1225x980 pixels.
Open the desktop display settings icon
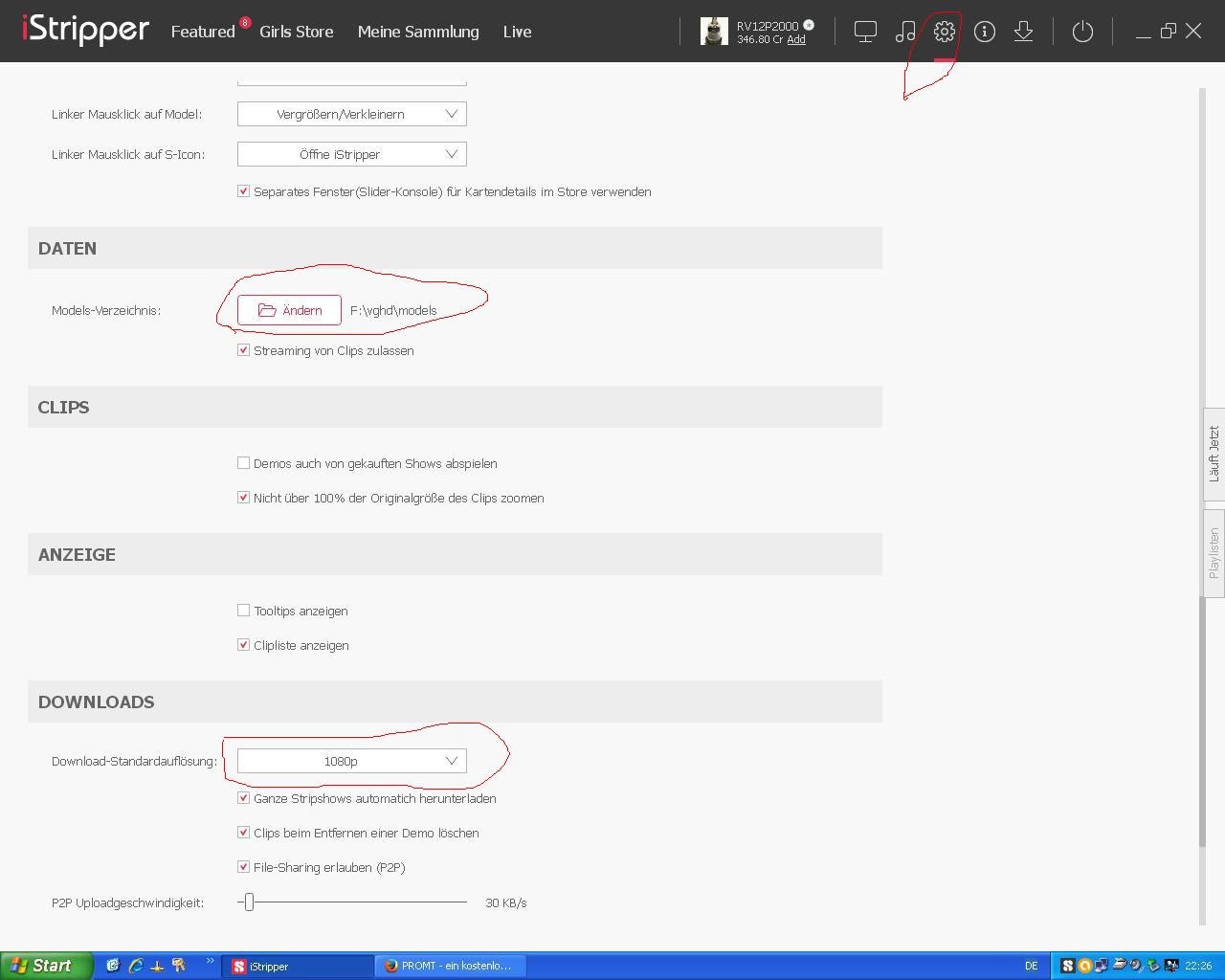(865, 32)
